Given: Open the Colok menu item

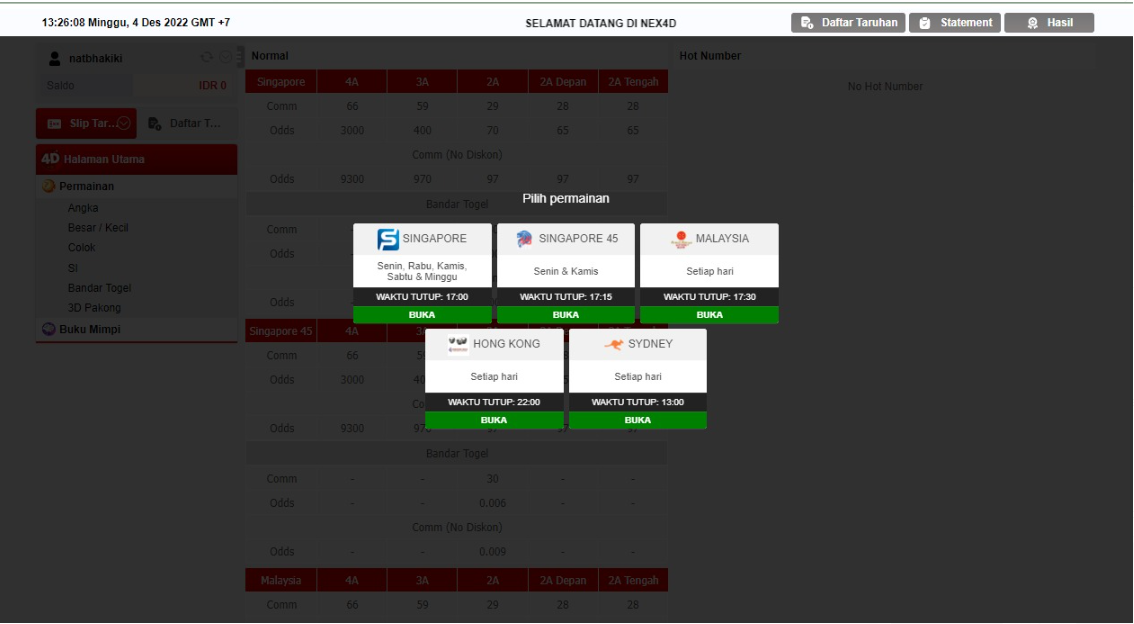Looking at the screenshot, I should (82, 247).
